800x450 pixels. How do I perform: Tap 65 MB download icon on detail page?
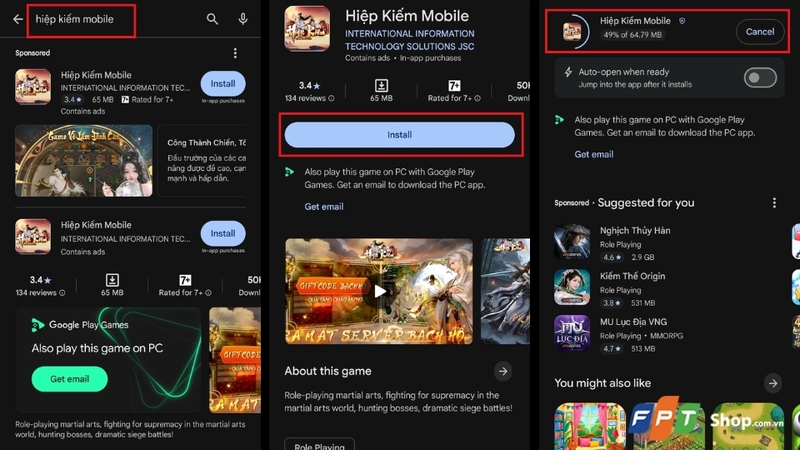pyautogui.click(x=381, y=85)
